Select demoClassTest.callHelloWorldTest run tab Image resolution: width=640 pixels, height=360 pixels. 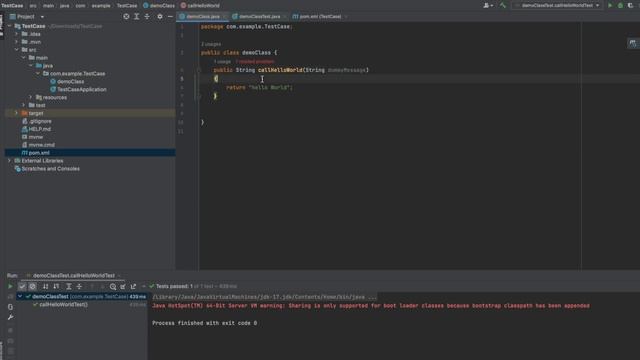coord(73,276)
